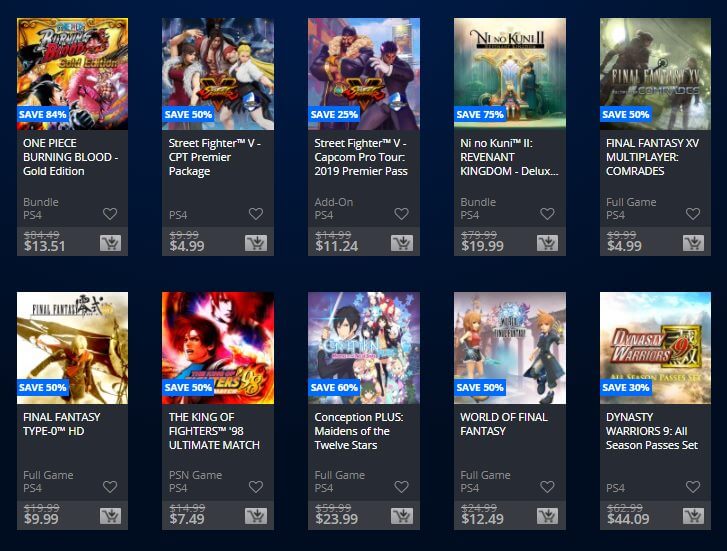Add Capcom Pro Tour 2019 Premier Pass to cart
Viewport: 727px width, 551px height.
point(402,243)
